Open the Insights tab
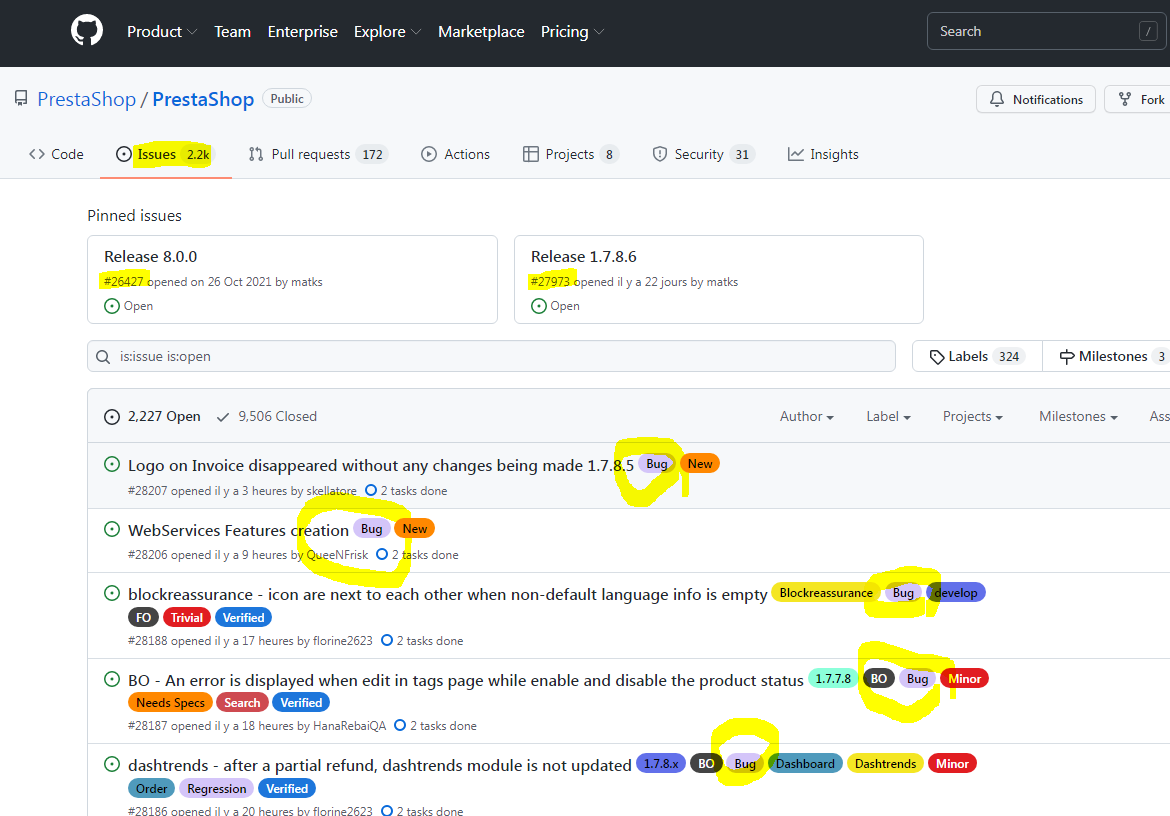 (823, 154)
